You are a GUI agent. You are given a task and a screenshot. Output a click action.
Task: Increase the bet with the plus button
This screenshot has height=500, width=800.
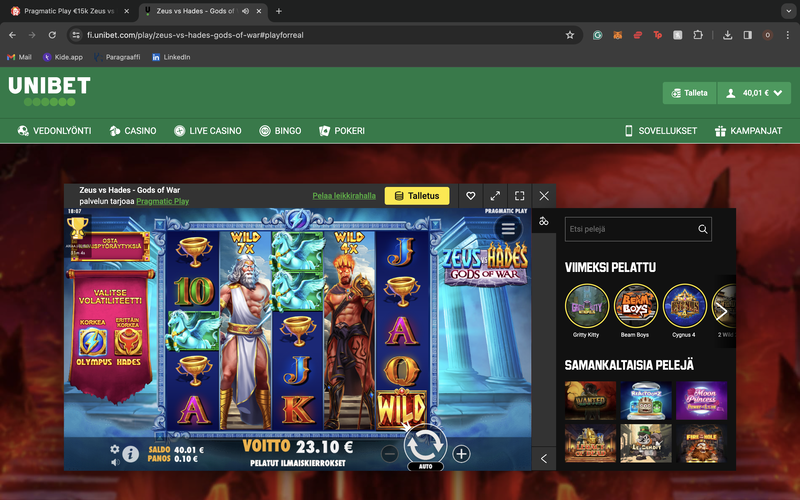461,454
